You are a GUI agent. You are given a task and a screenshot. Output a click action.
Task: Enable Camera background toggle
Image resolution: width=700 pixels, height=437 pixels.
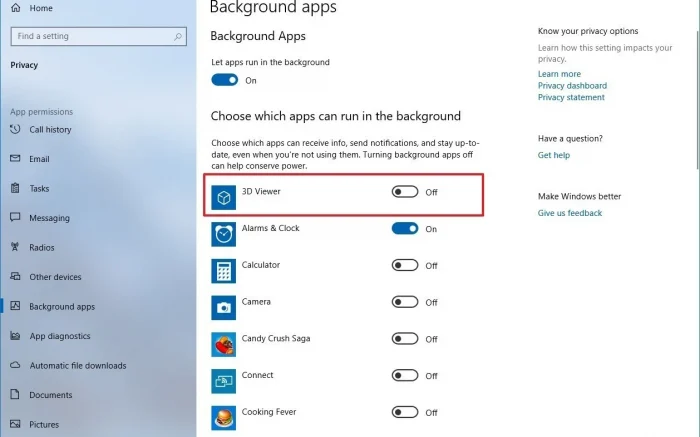click(405, 302)
